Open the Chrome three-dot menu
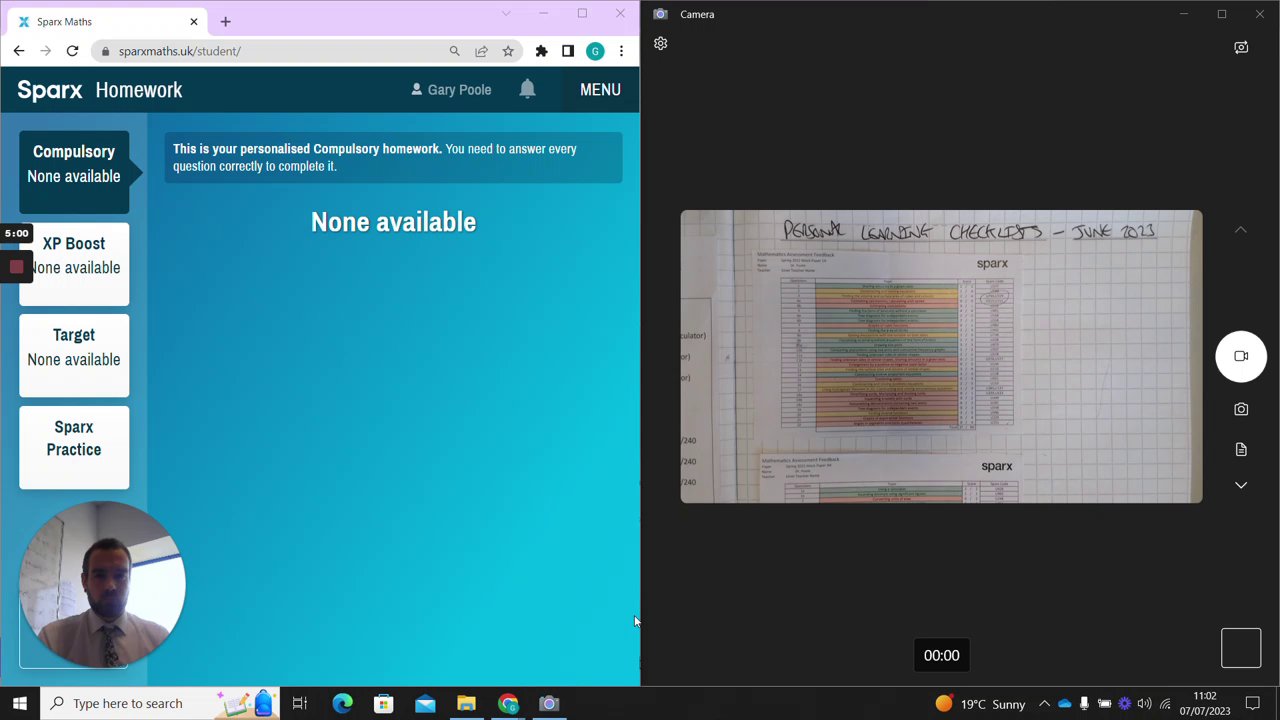Image resolution: width=1280 pixels, height=720 pixels. click(621, 51)
